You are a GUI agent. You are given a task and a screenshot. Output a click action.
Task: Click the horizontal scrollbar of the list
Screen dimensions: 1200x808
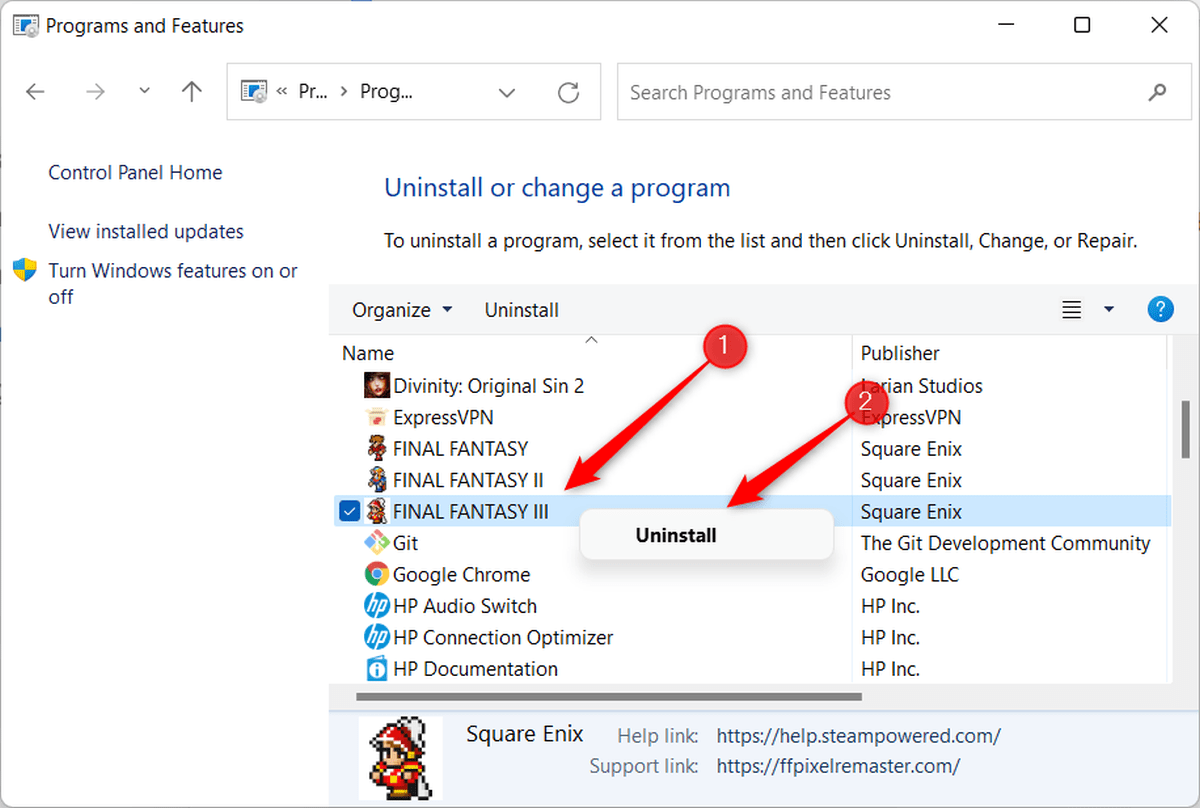pyautogui.click(x=608, y=695)
